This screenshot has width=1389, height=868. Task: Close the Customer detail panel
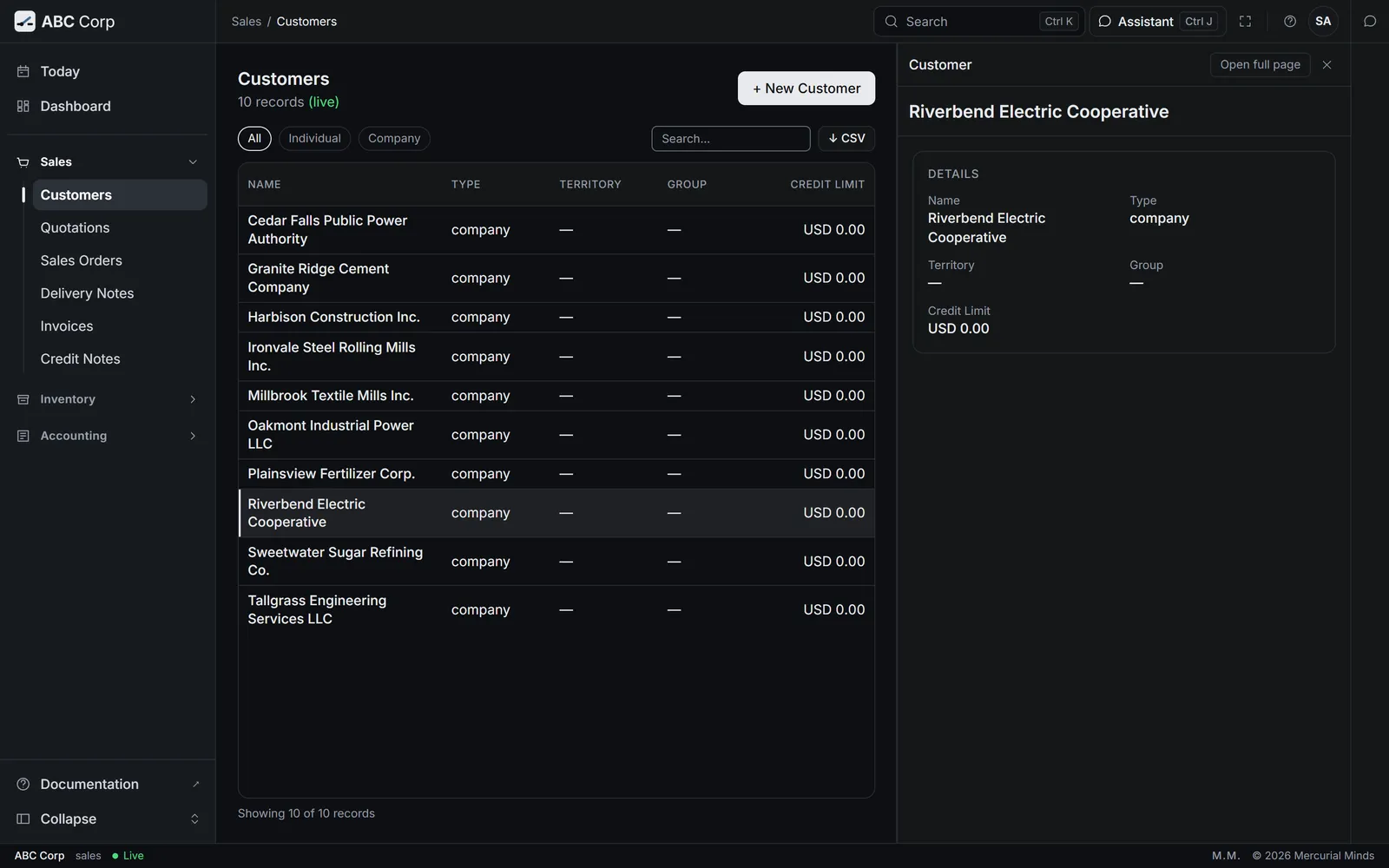(x=1326, y=65)
